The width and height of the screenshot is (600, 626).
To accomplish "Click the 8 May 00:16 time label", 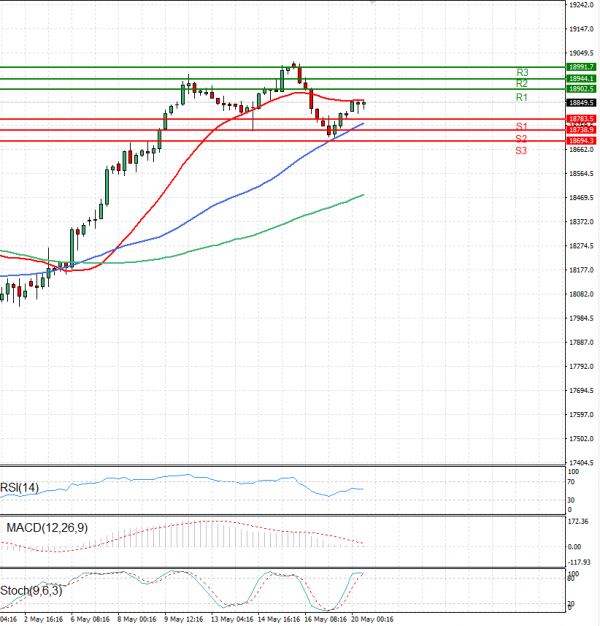I will pyautogui.click(x=137, y=620).
